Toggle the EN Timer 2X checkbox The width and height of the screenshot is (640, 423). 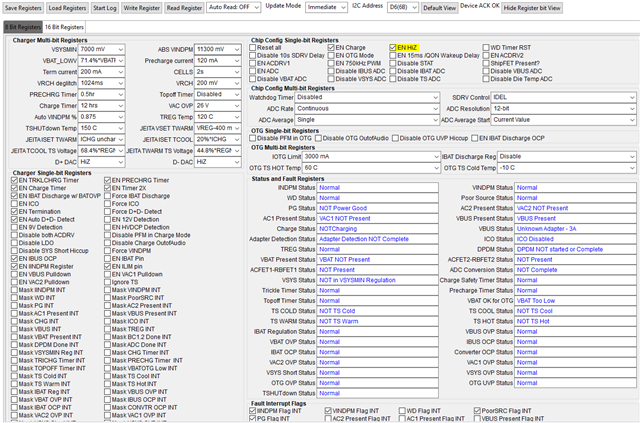[107, 188]
